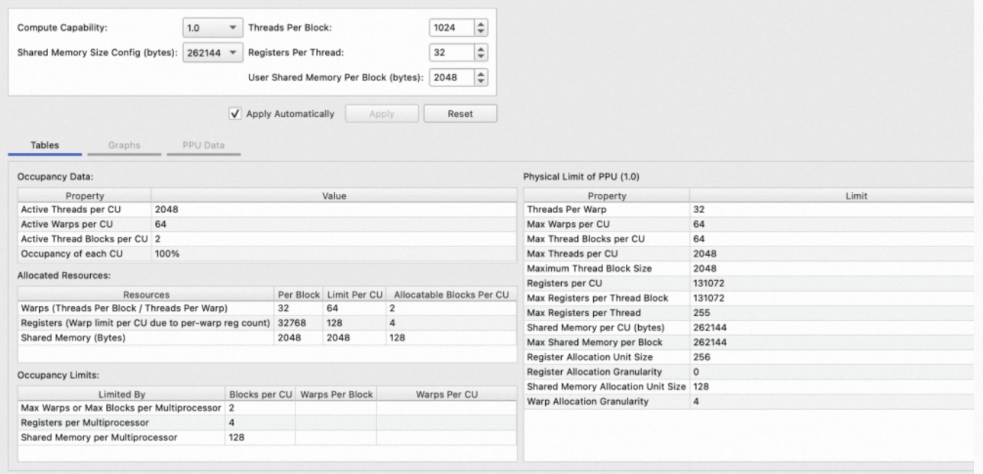Select the Warps (Threads Per Block) resource row
The width and height of the screenshot is (983, 474).
click(267, 308)
